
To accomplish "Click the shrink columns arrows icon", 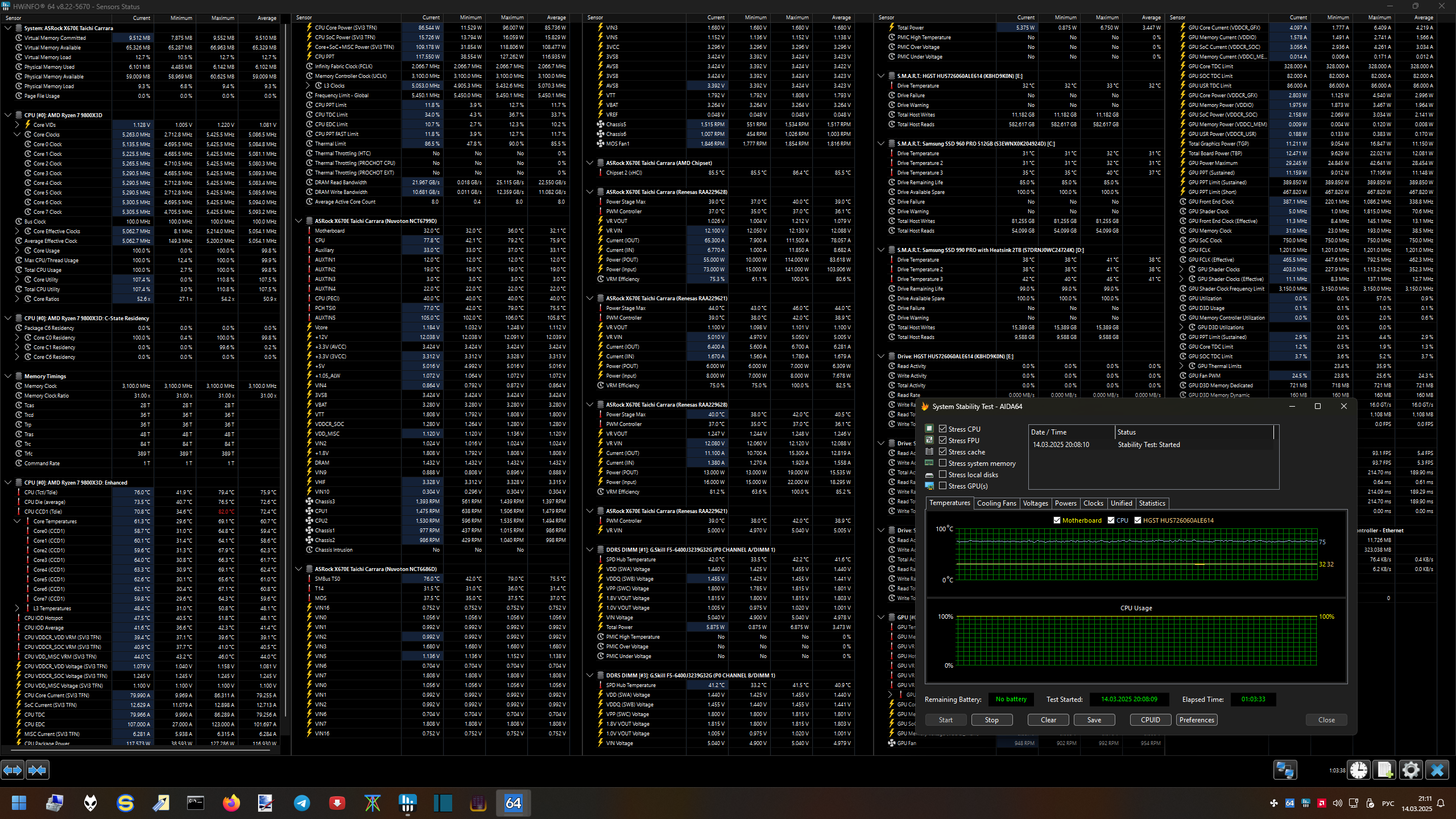I will tap(38, 770).
